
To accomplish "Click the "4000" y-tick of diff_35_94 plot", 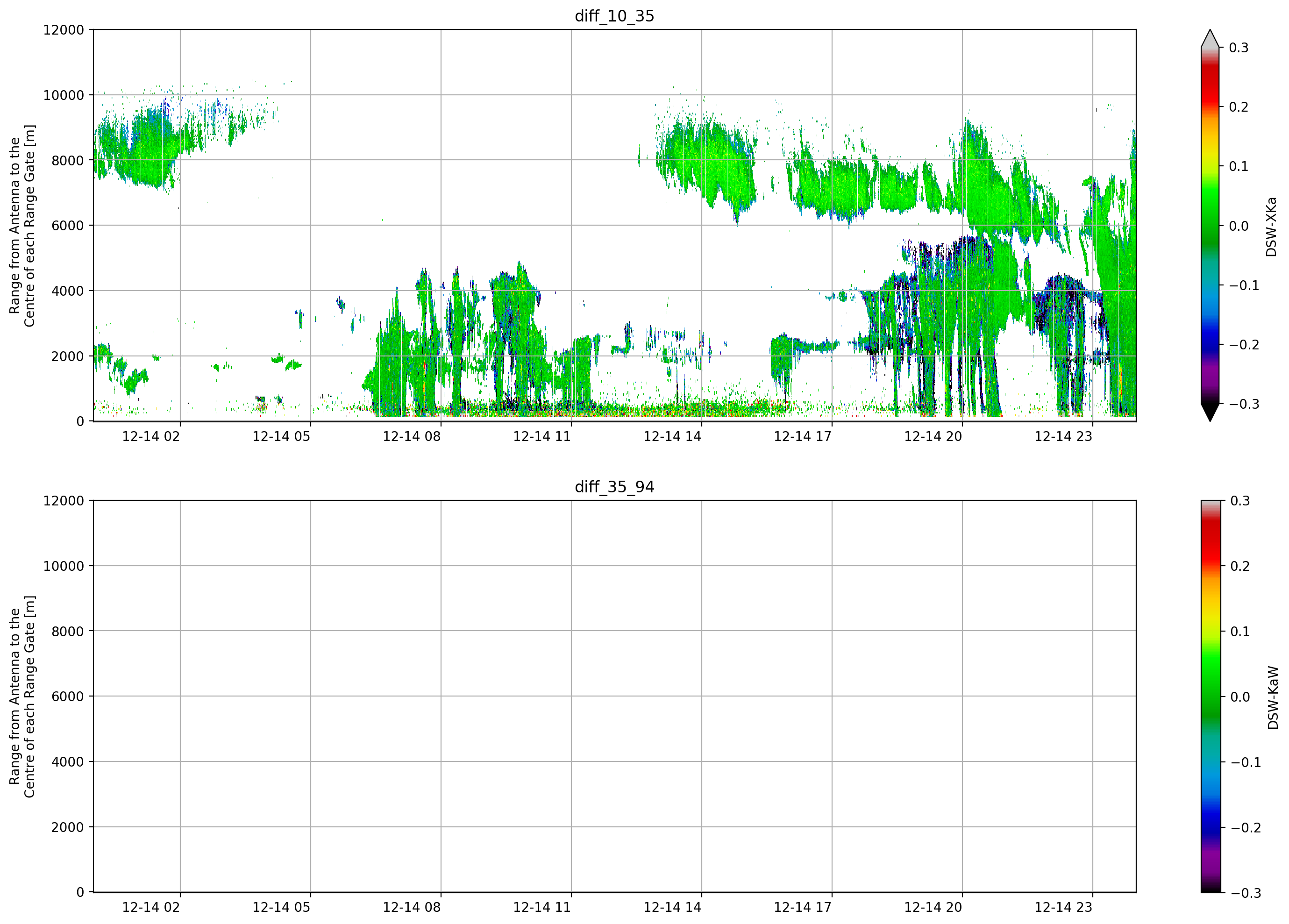I will [x=68, y=762].
